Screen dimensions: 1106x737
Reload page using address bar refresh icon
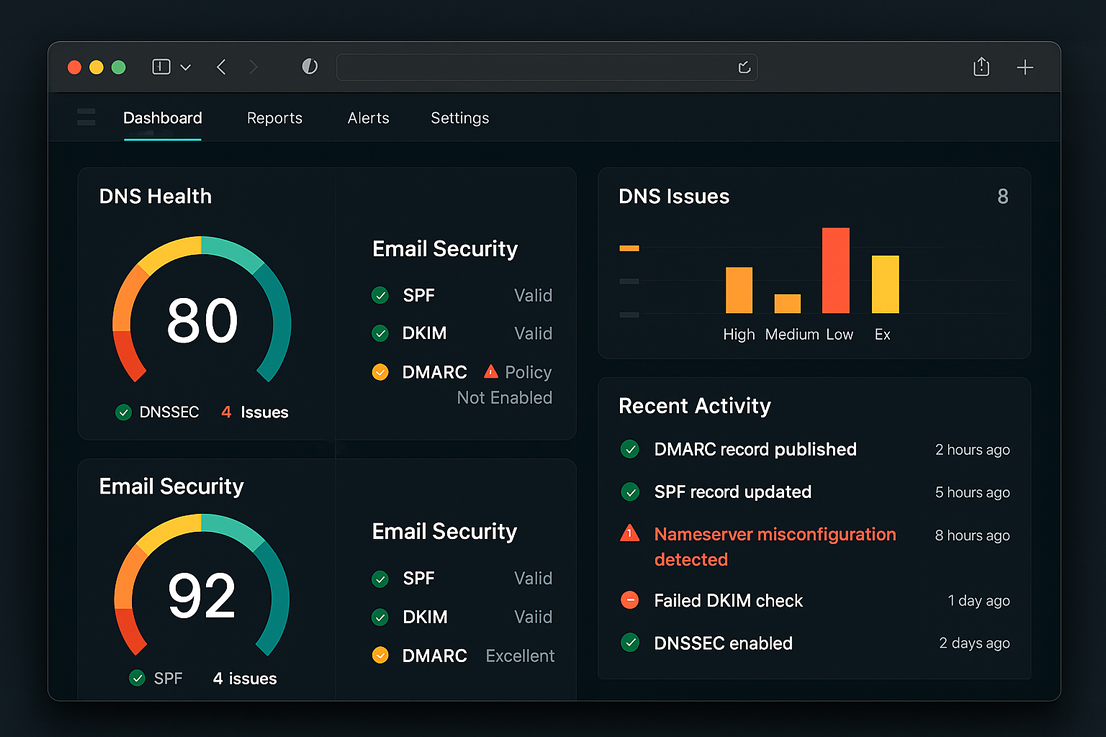743,67
